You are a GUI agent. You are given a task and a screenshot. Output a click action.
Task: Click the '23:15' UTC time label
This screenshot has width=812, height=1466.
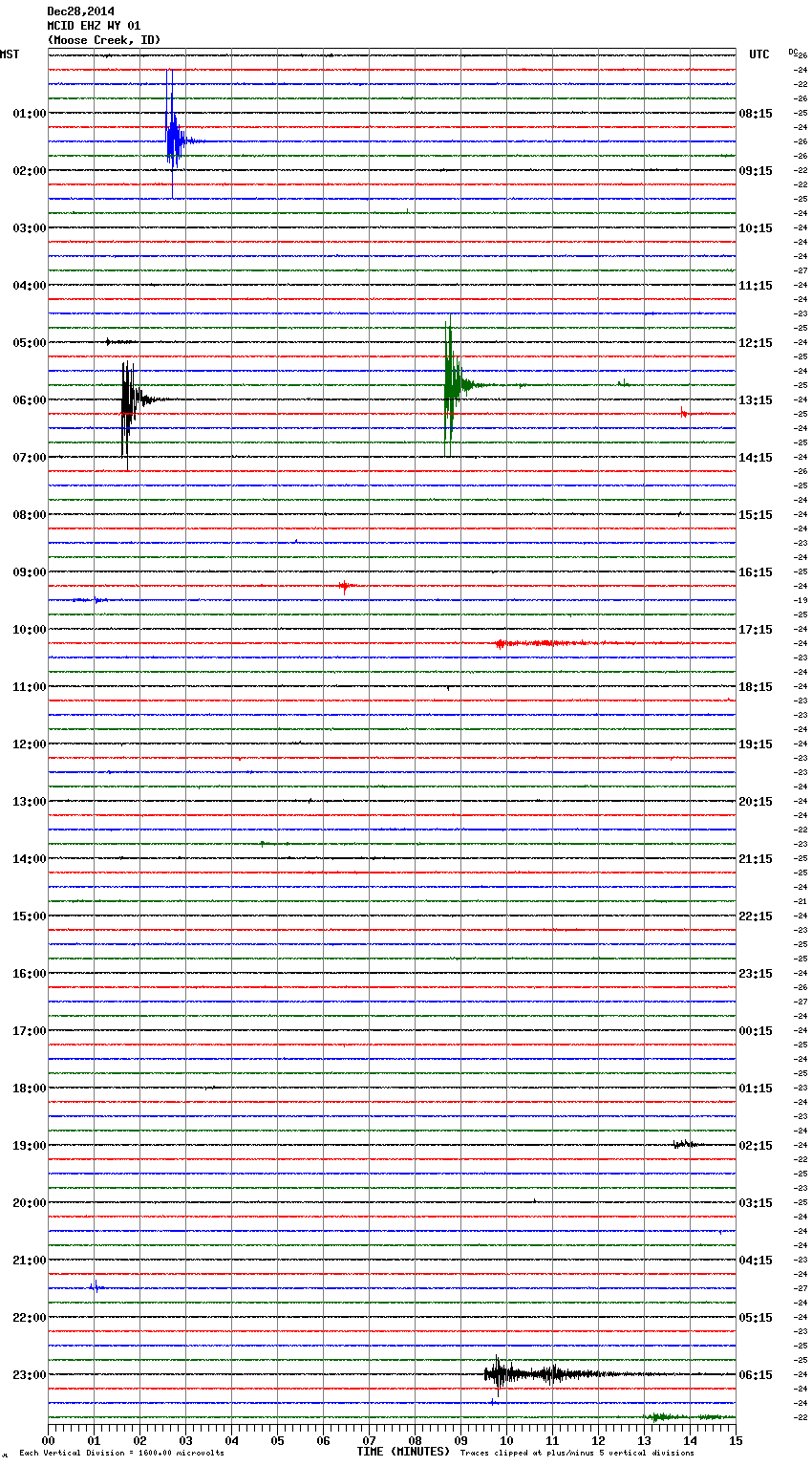[x=756, y=973]
